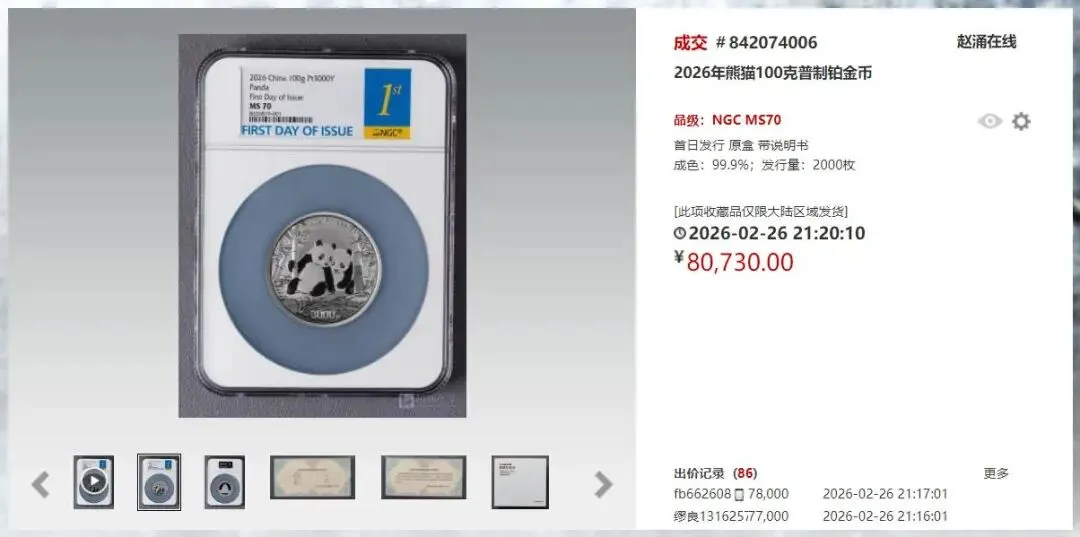The image size is (1080, 537).
Task: Click the phone icon next to fb662608
Action: point(740,494)
